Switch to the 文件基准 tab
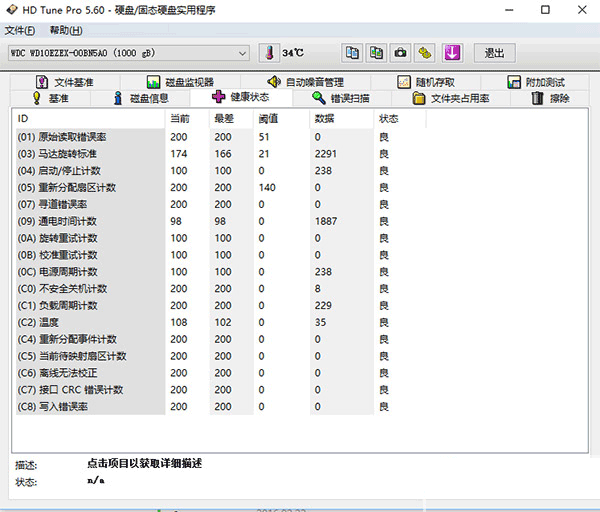 click(65, 82)
